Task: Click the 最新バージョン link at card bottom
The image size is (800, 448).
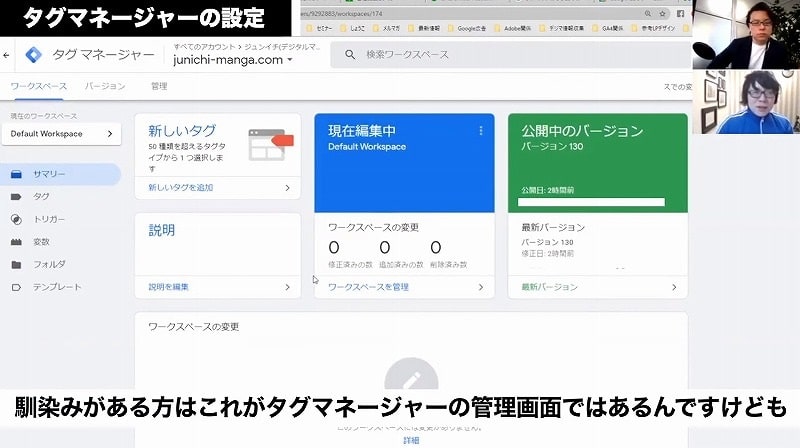Action: pos(549,287)
